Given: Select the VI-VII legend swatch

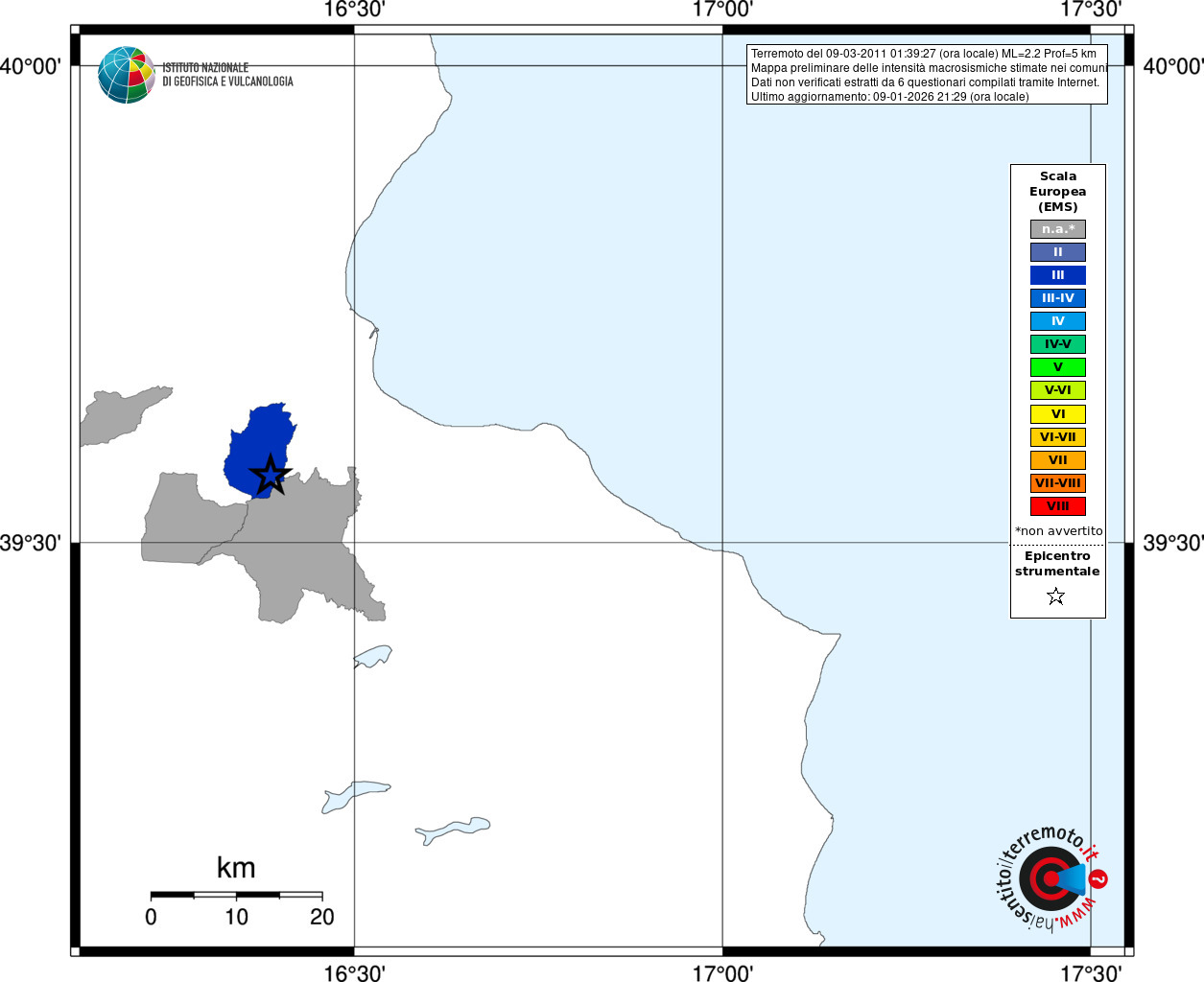Looking at the screenshot, I should [x=1058, y=437].
